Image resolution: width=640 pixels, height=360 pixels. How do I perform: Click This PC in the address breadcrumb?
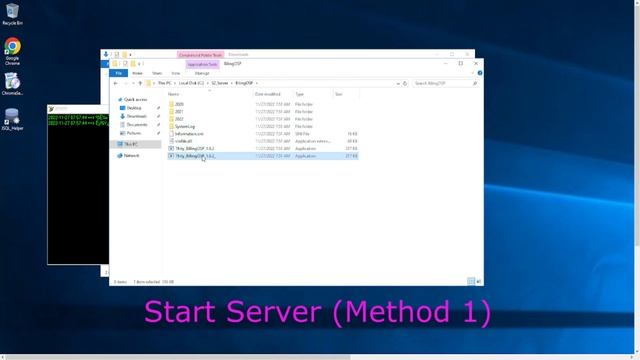coord(164,83)
